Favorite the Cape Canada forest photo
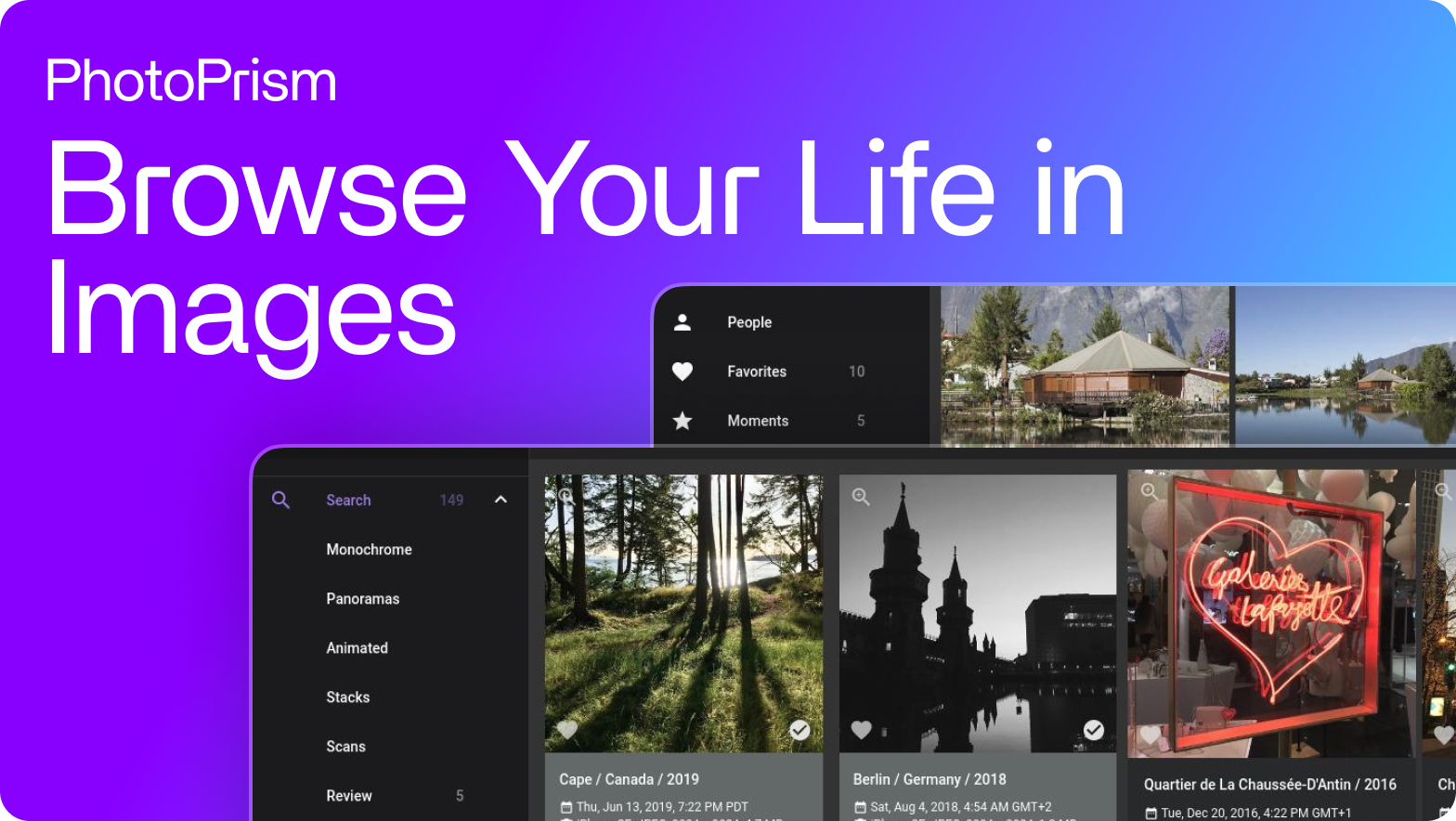The height and width of the screenshot is (821, 1456). 567,730
